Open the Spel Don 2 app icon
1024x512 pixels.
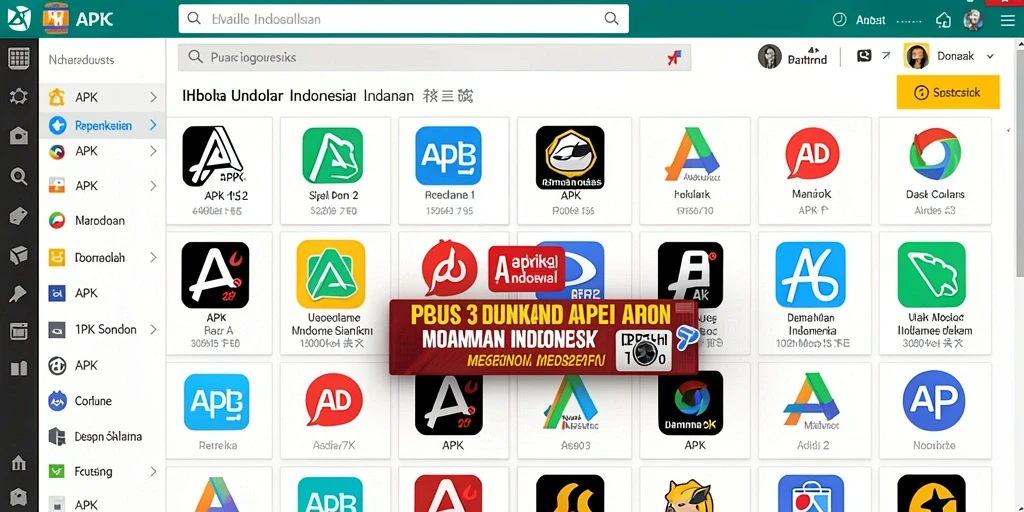(x=332, y=155)
